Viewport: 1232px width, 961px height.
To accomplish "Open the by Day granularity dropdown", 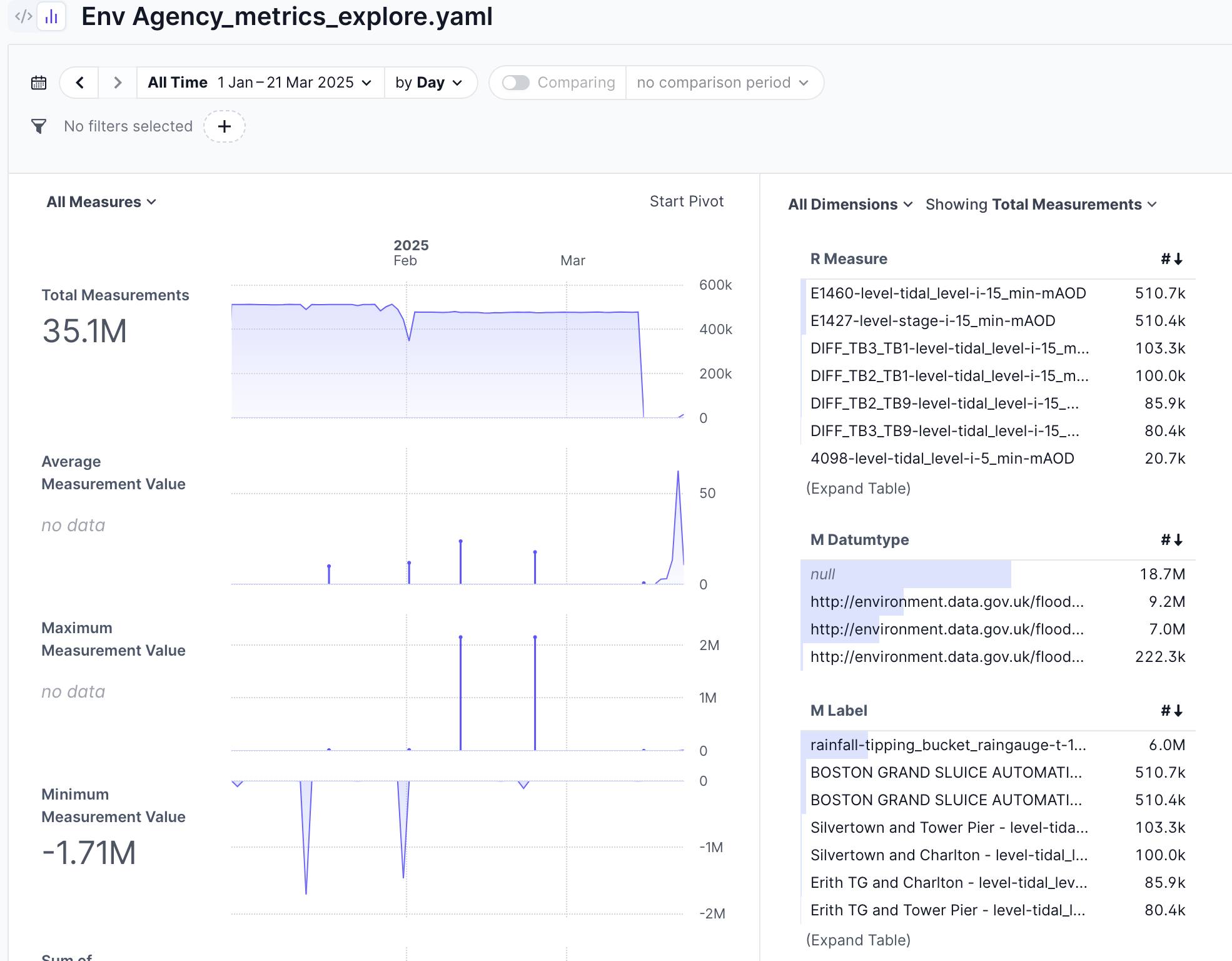I will click(429, 83).
